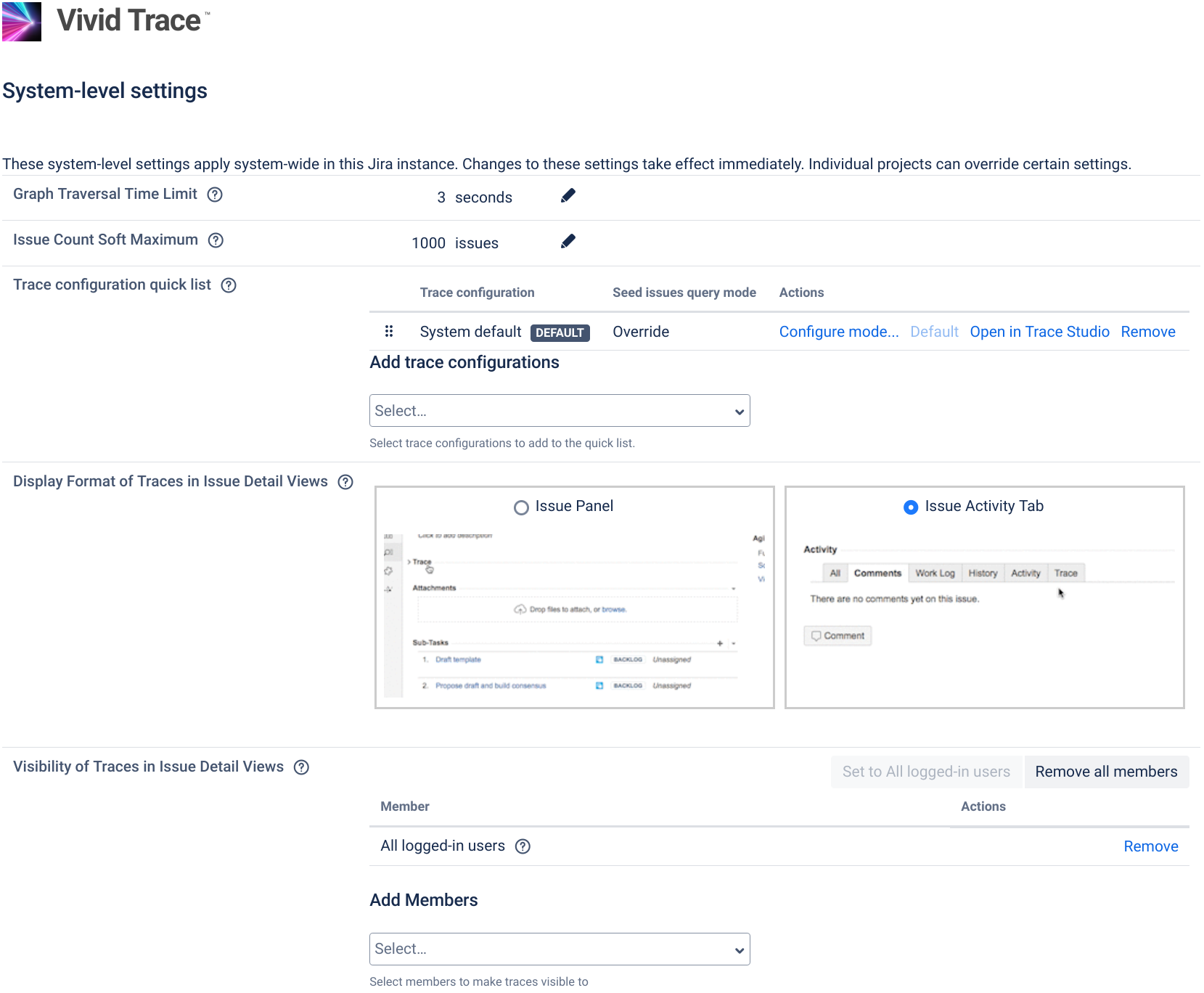
Task: Open System default in Trace Studio
Action: [x=1039, y=332]
